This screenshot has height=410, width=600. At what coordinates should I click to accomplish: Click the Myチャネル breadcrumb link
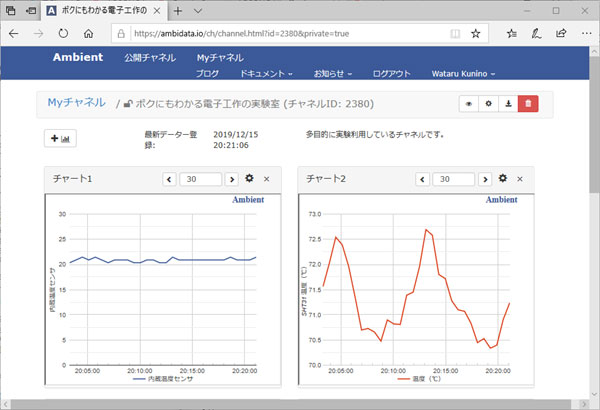coord(77,103)
